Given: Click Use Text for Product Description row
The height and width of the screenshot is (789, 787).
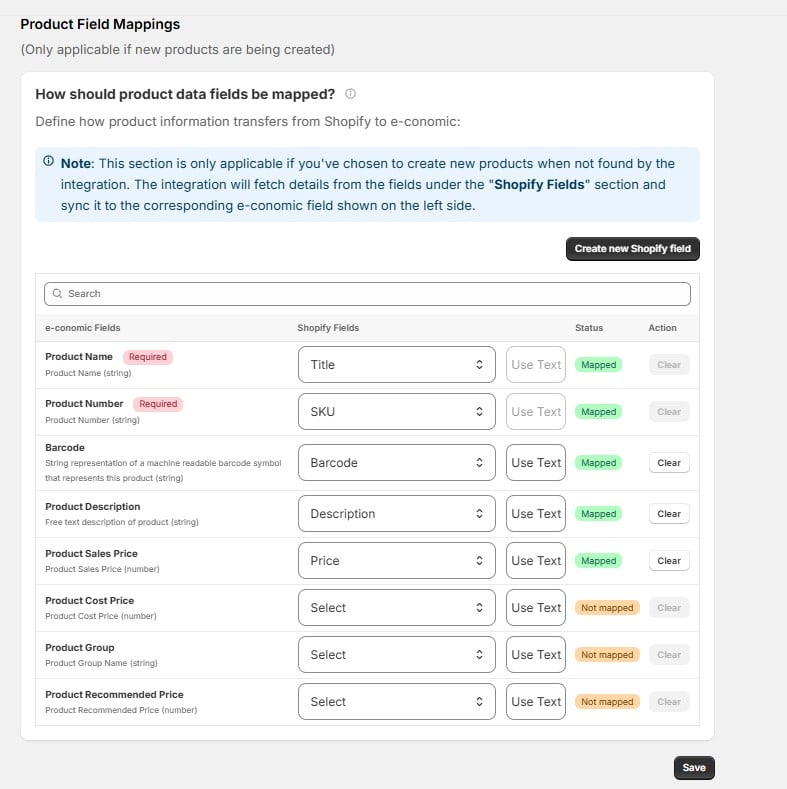Looking at the screenshot, I should coord(536,514).
